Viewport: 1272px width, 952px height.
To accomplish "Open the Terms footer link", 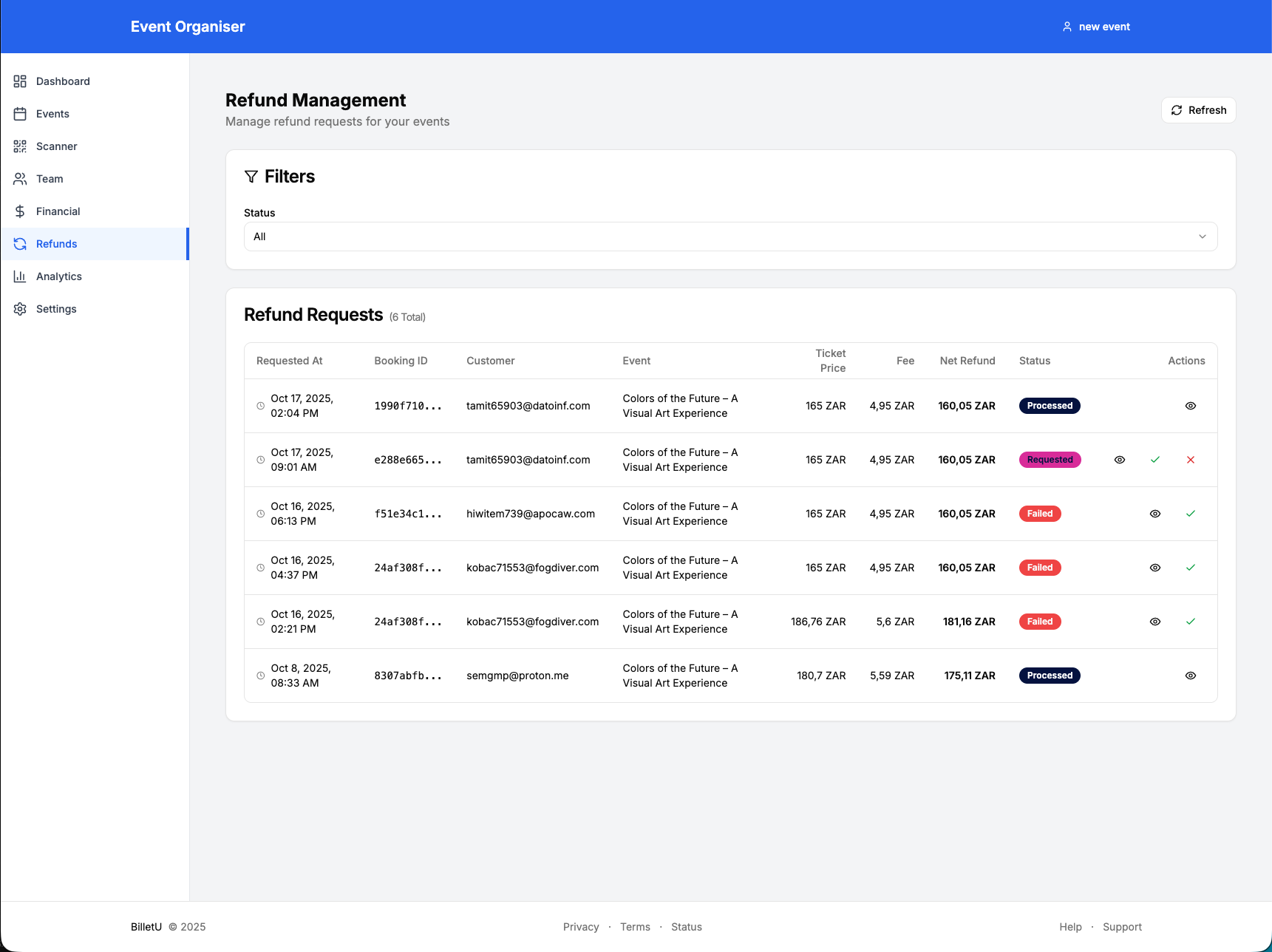I will pyautogui.click(x=635, y=927).
